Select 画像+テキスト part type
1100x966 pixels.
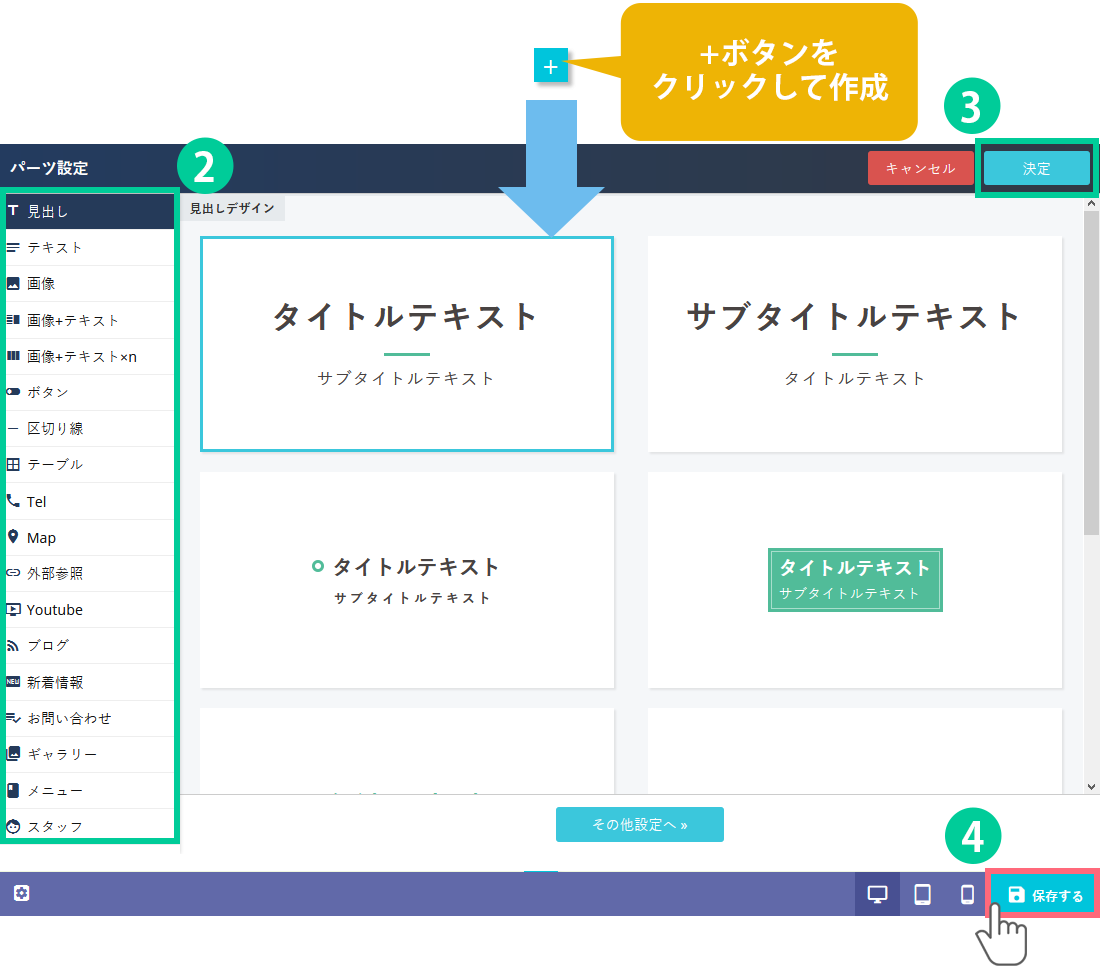coord(72,321)
